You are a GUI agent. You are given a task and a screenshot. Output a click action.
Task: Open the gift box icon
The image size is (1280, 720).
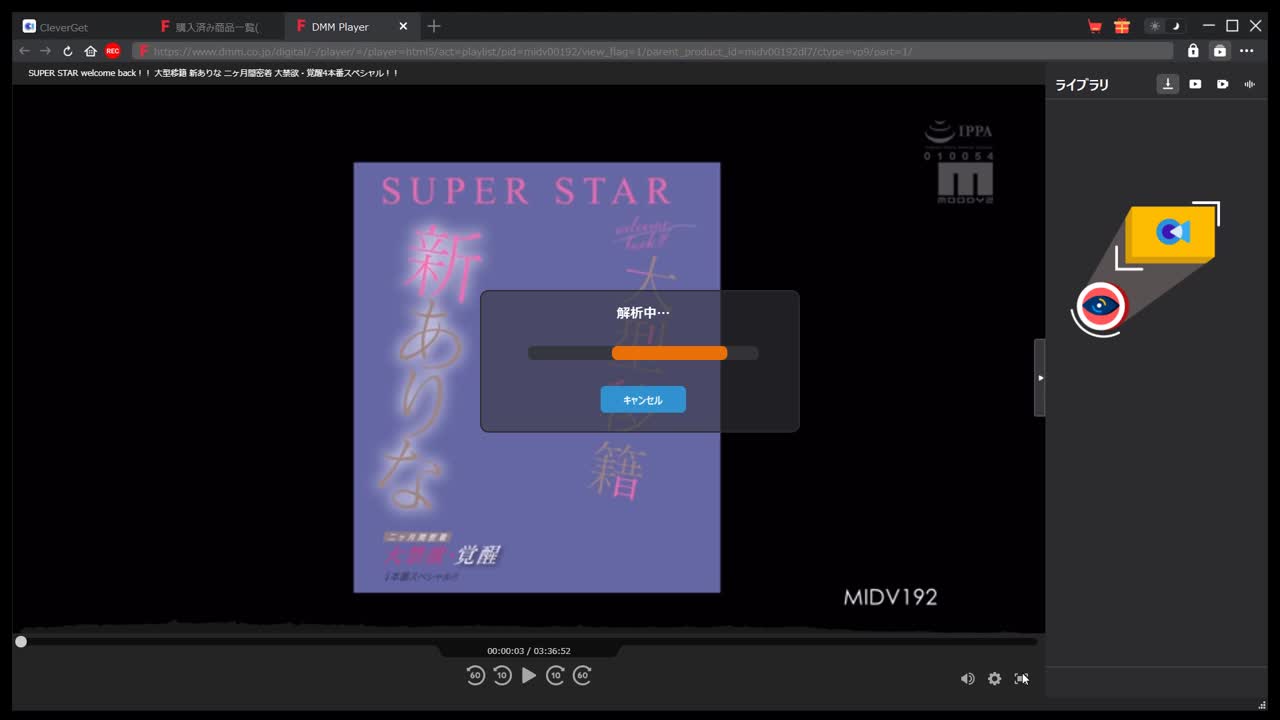point(1122,26)
